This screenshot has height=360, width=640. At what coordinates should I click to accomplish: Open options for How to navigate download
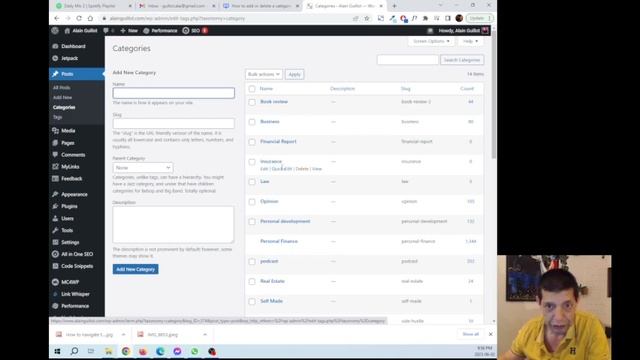pos(123,334)
